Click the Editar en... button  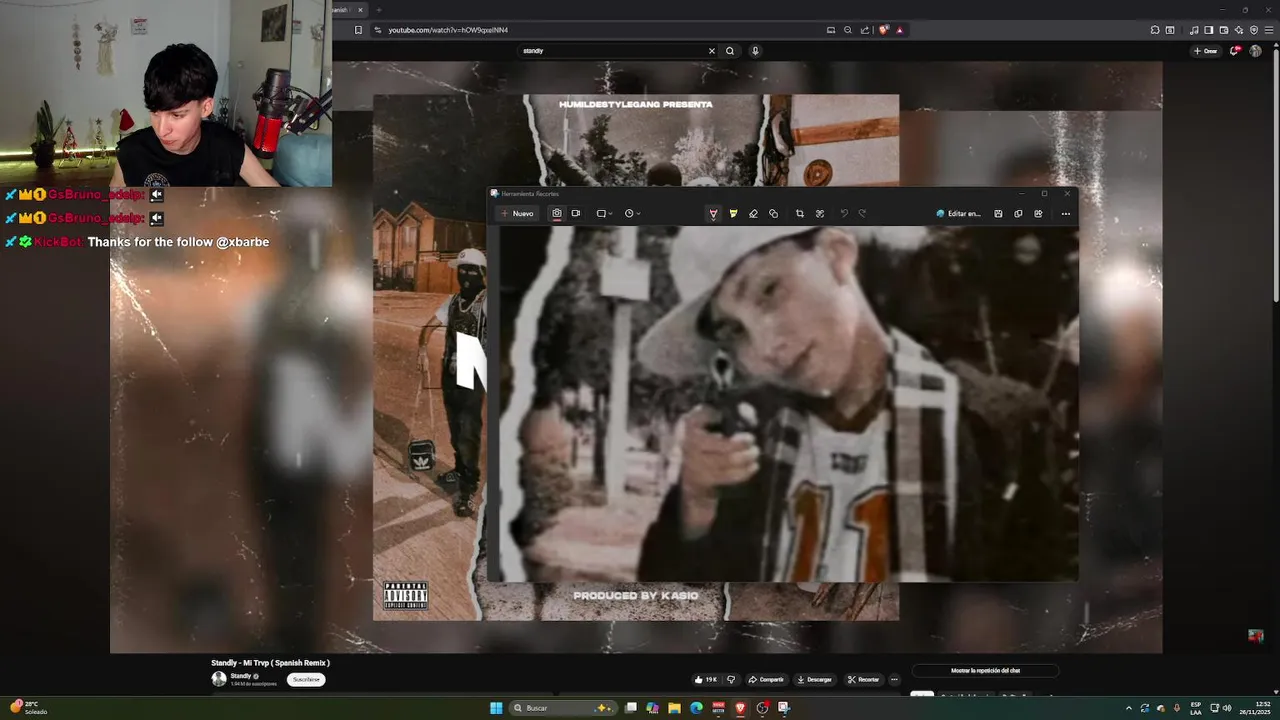tap(959, 213)
